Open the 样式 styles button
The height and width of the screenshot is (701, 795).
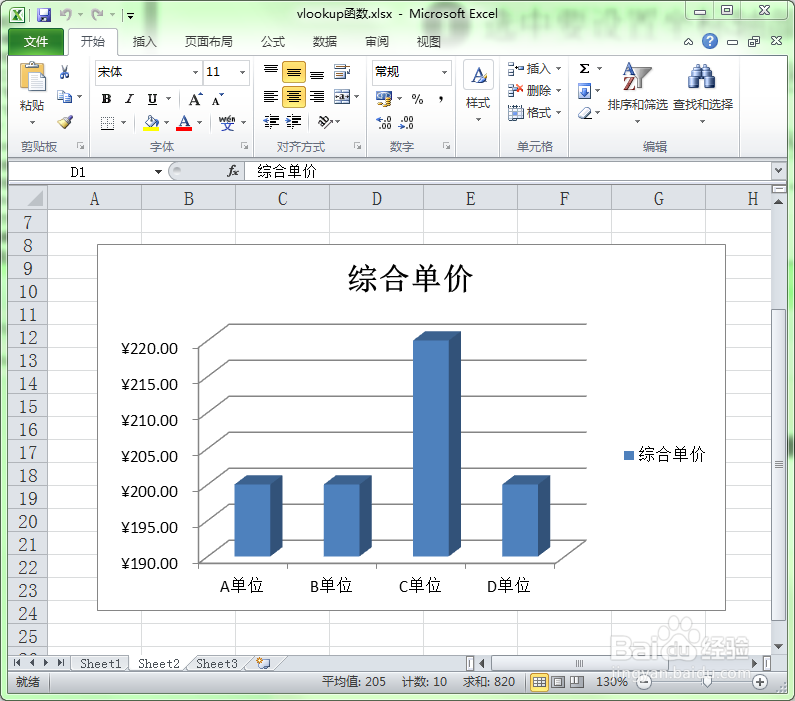[x=478, y=92]
